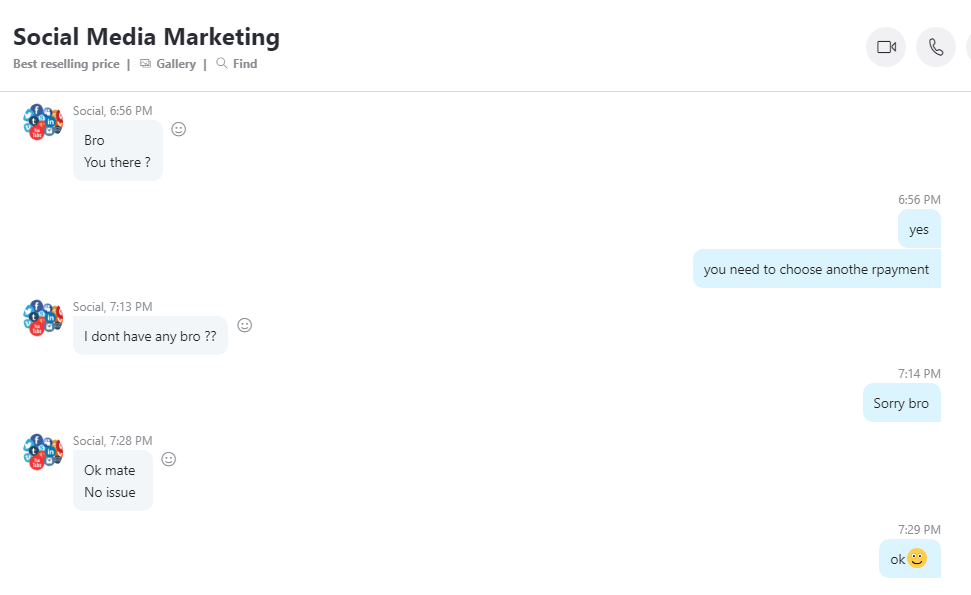Open the Gallery link
The height and width of the screenshot is (595, 971).
coord(176,64)
